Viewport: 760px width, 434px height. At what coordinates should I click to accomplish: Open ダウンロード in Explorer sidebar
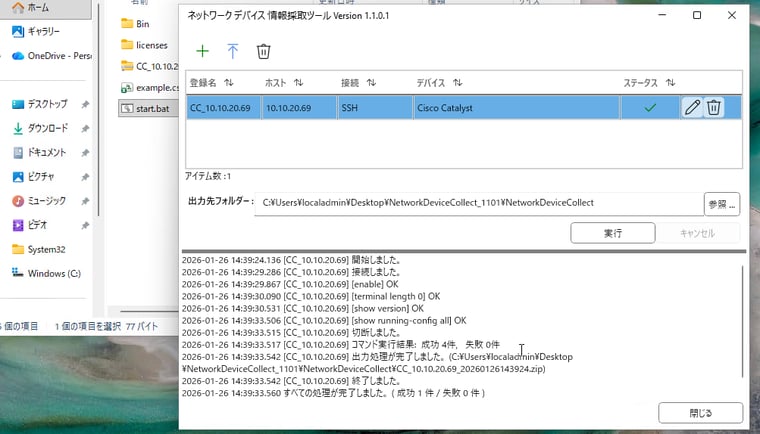(x=40, y=128)
